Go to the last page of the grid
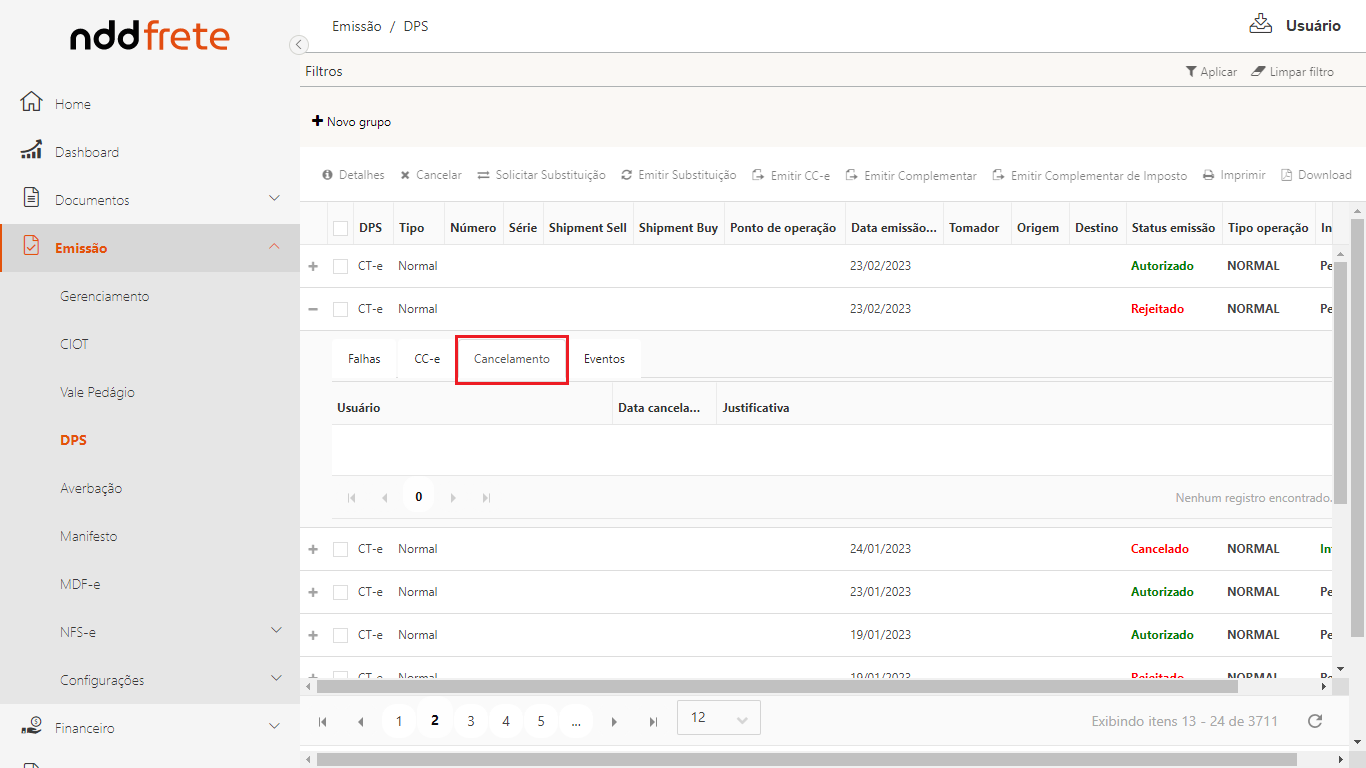1366x768 pixels. pyautogui.click(x=653, y=721)
